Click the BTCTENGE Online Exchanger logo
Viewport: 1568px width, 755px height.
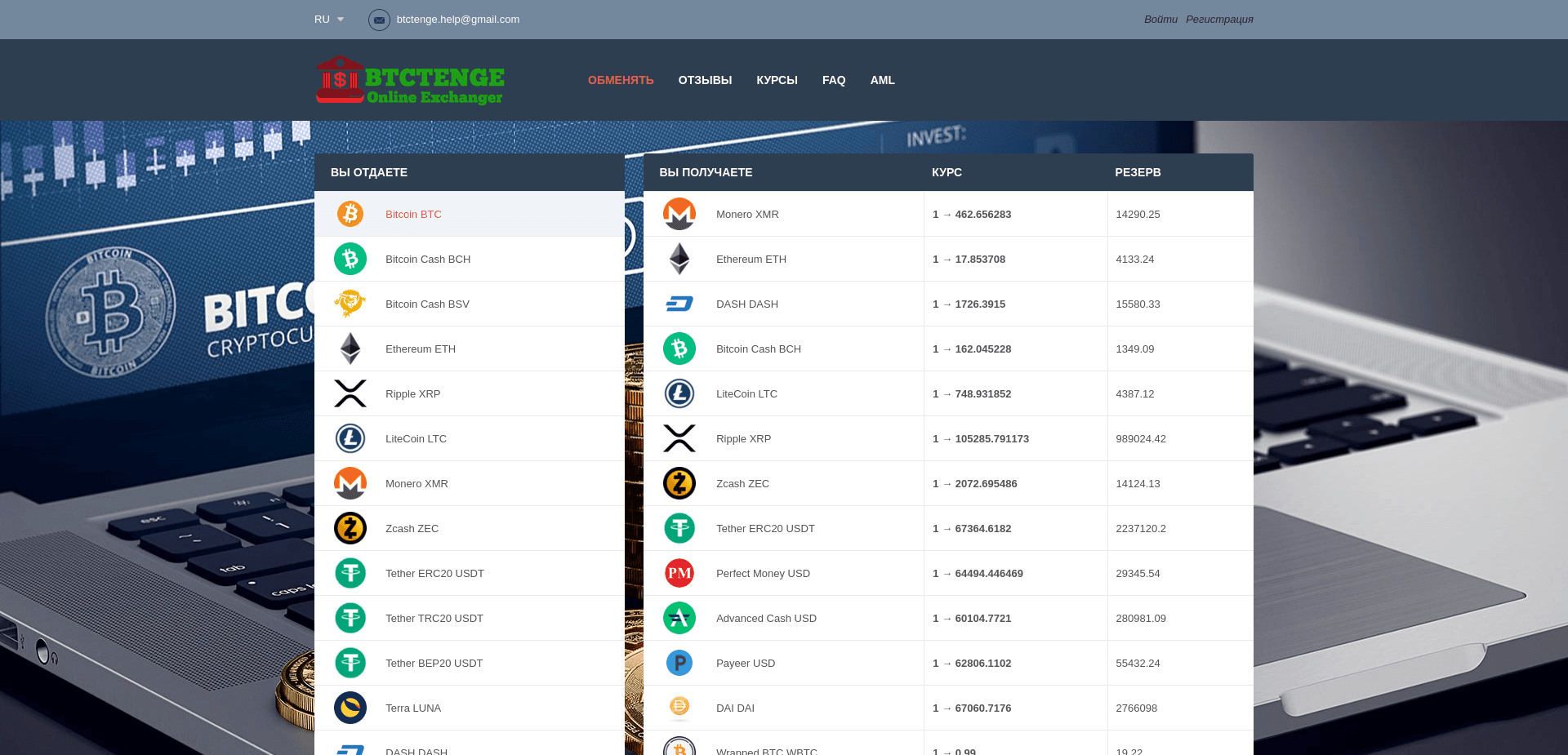pos(409,80)
